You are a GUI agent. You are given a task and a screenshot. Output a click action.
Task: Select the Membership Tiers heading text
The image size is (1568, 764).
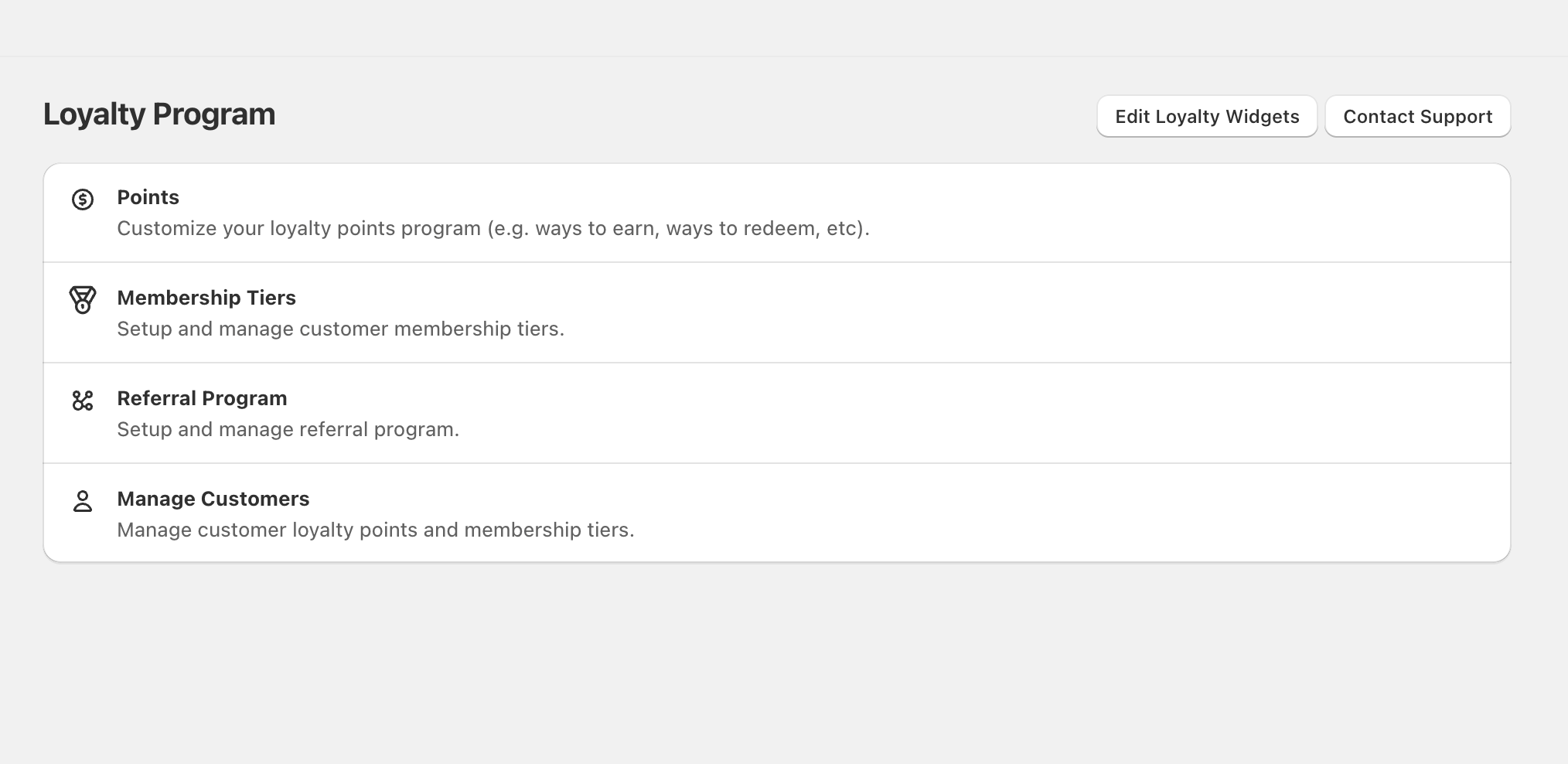point(206,298)
